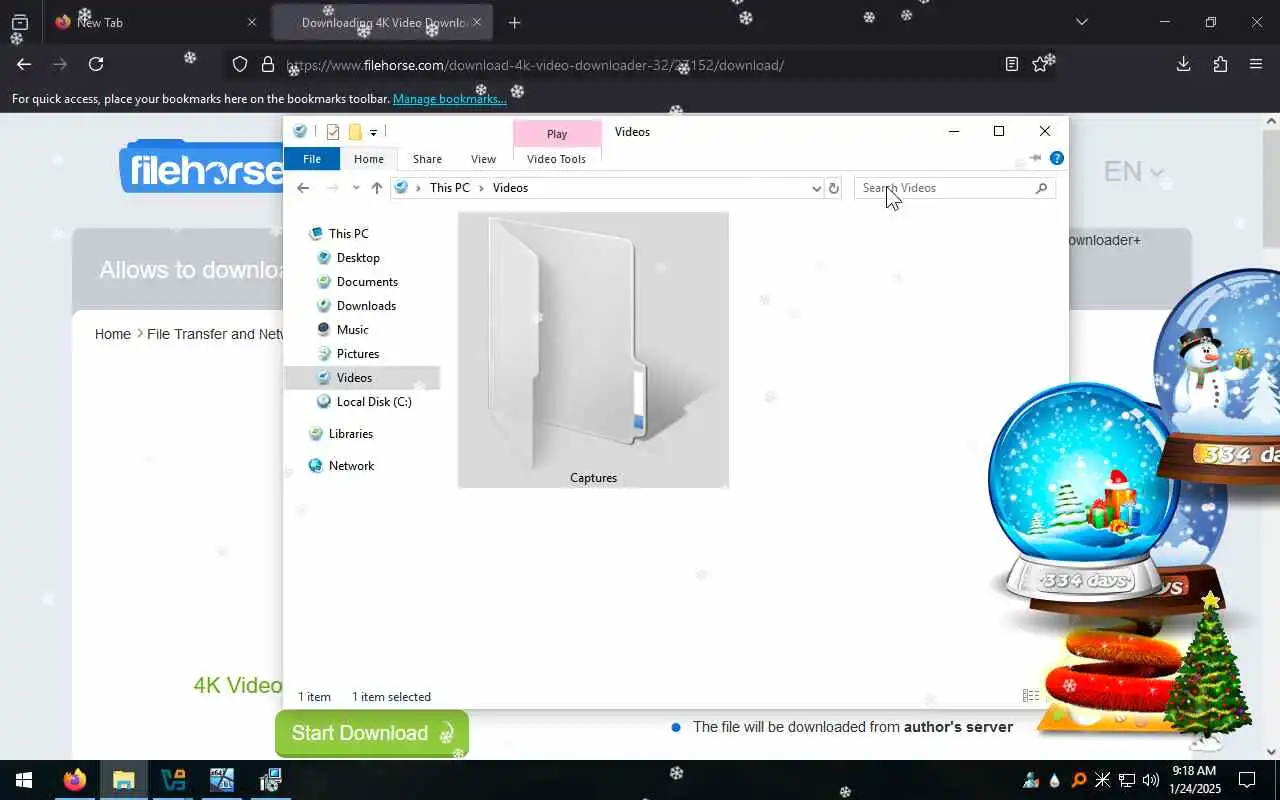
Task: Click the volume speaker tray icon
Action: coord(1150,780)
